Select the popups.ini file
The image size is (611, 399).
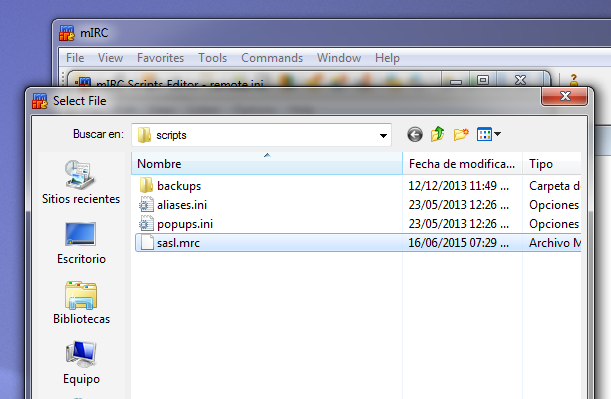[x=185, y=224]
